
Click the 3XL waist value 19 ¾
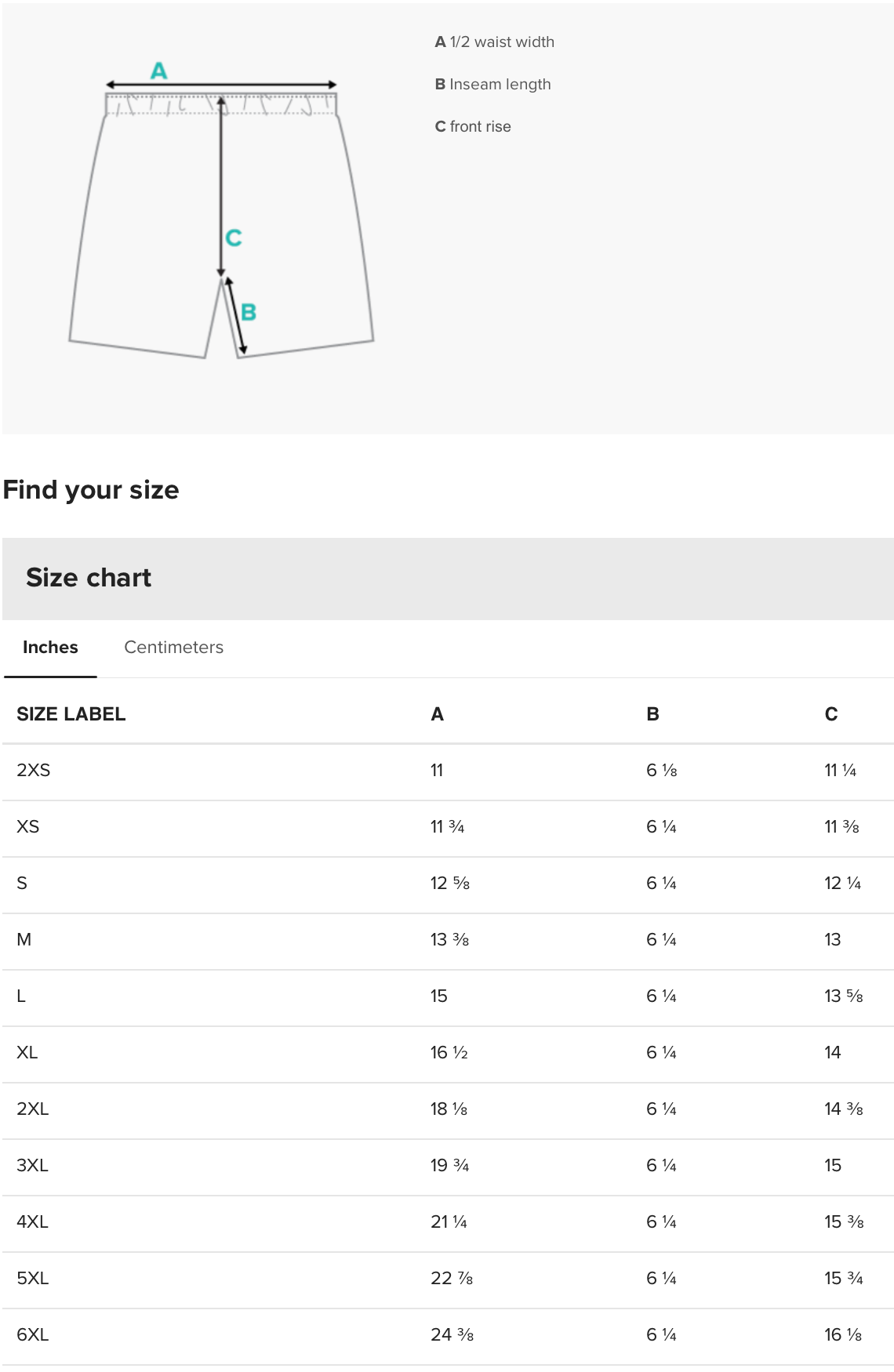[x=449, y=1166]
